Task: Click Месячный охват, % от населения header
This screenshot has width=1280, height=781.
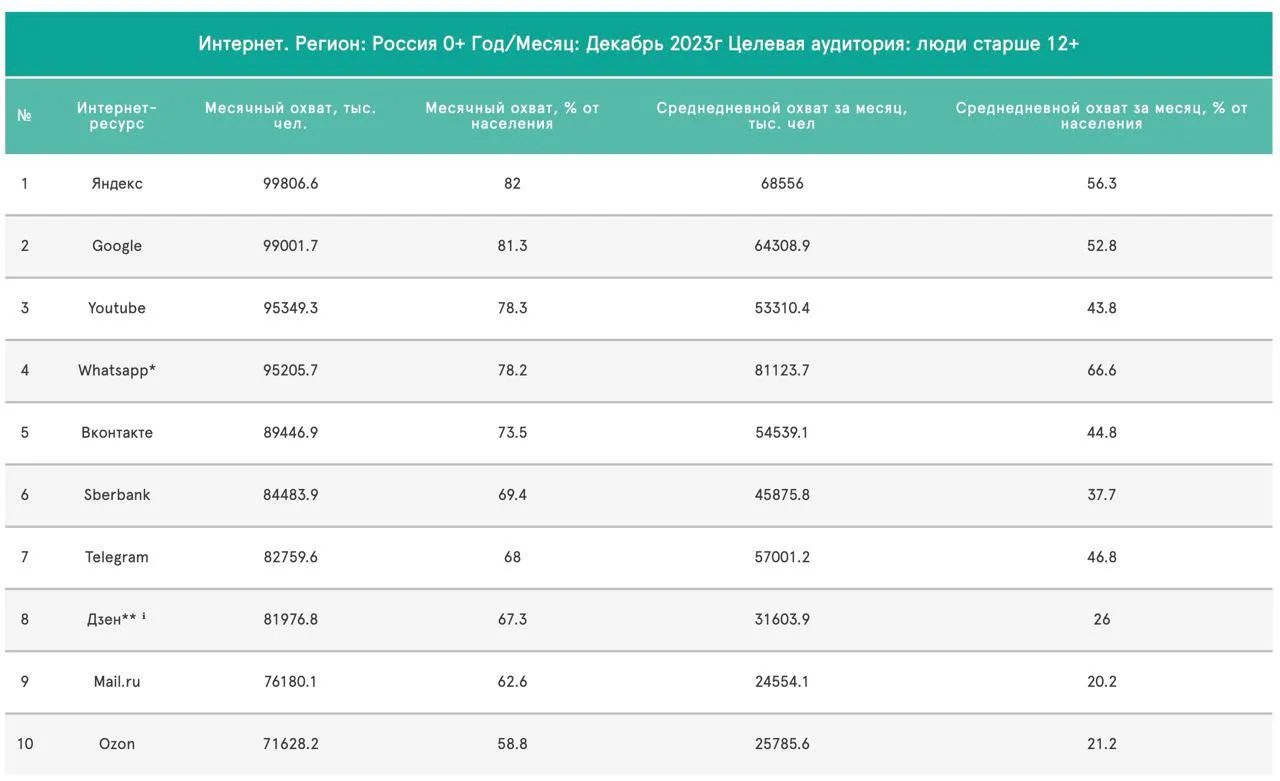Action: [513, 116]
